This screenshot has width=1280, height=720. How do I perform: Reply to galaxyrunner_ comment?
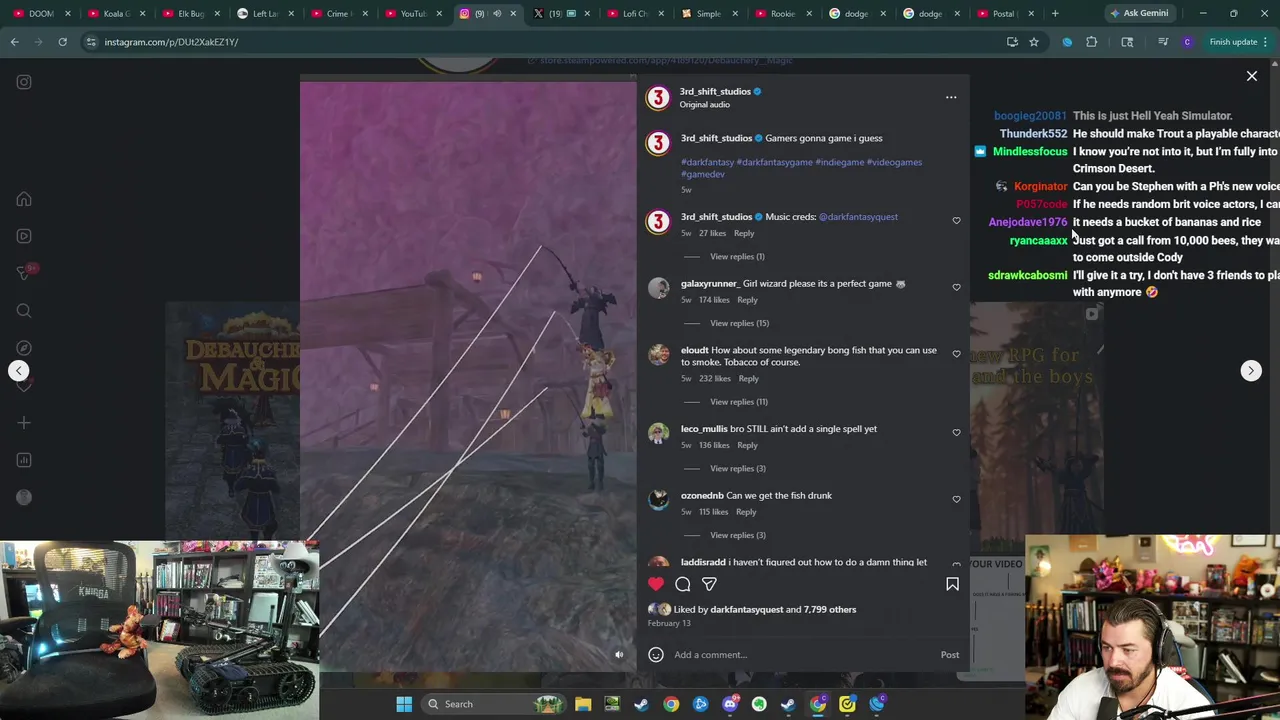747,300
